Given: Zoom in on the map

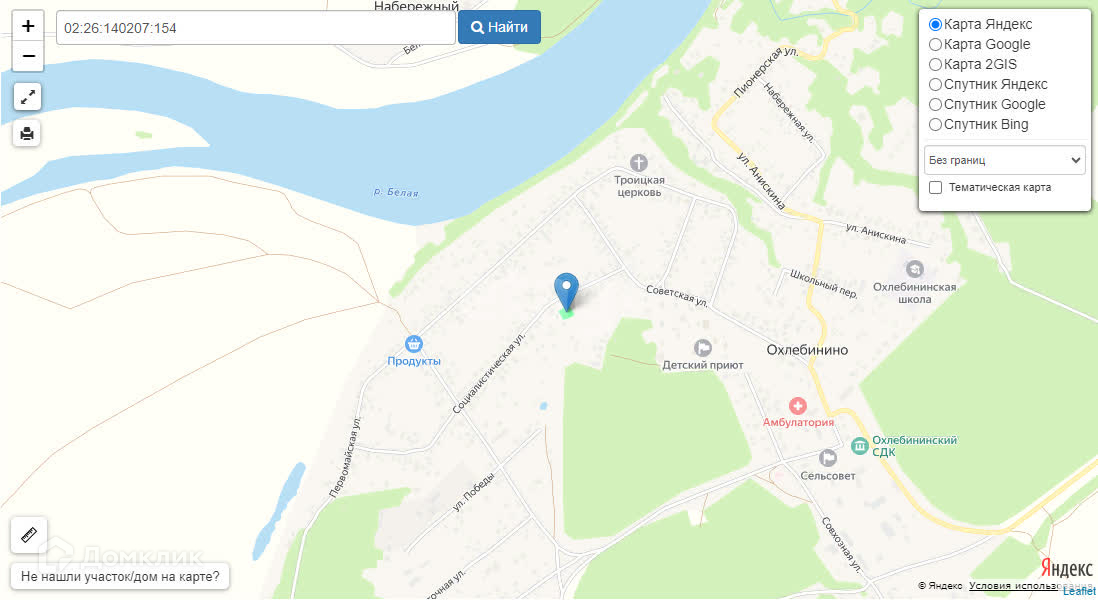Looking at the screenshot, I should click(x=28, y=27).
